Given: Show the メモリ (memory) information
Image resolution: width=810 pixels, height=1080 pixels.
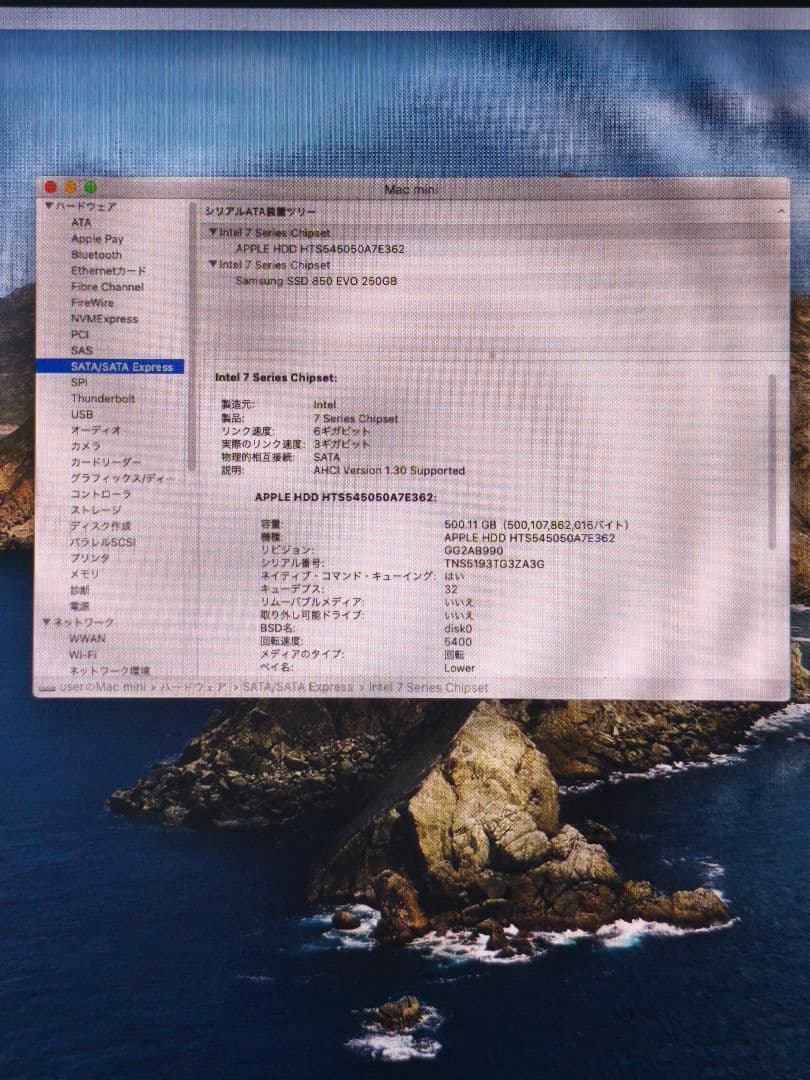Looking at the screenshot, I should (84, 574).
